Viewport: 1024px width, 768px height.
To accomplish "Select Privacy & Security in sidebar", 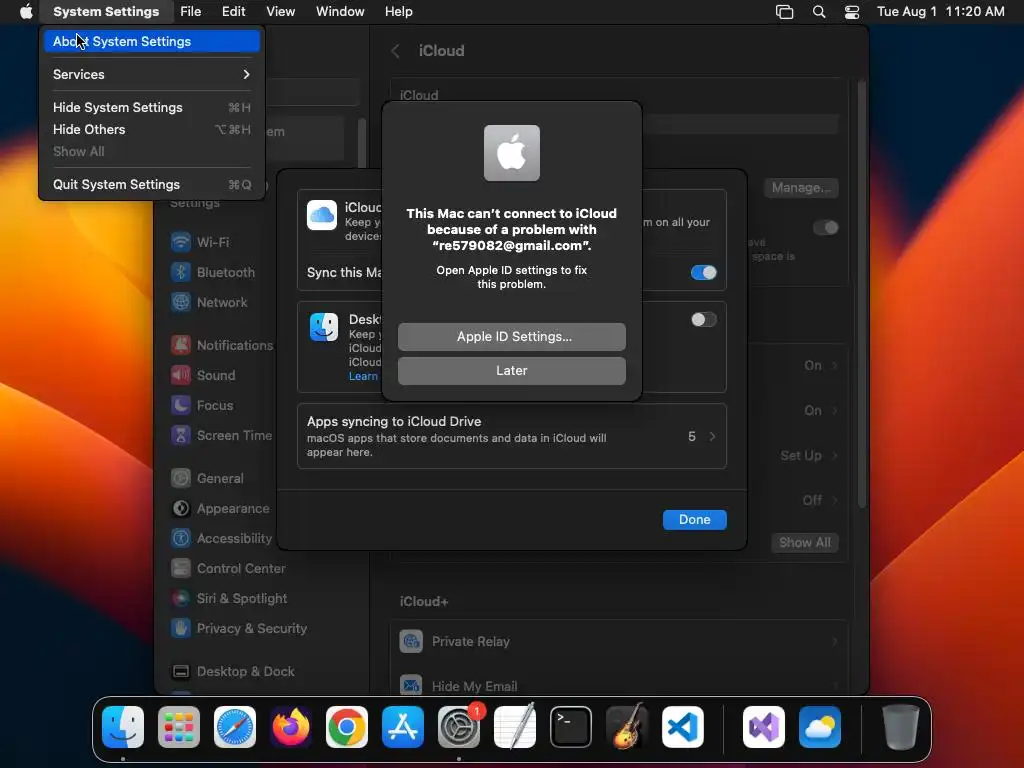I will click(239, 629).
